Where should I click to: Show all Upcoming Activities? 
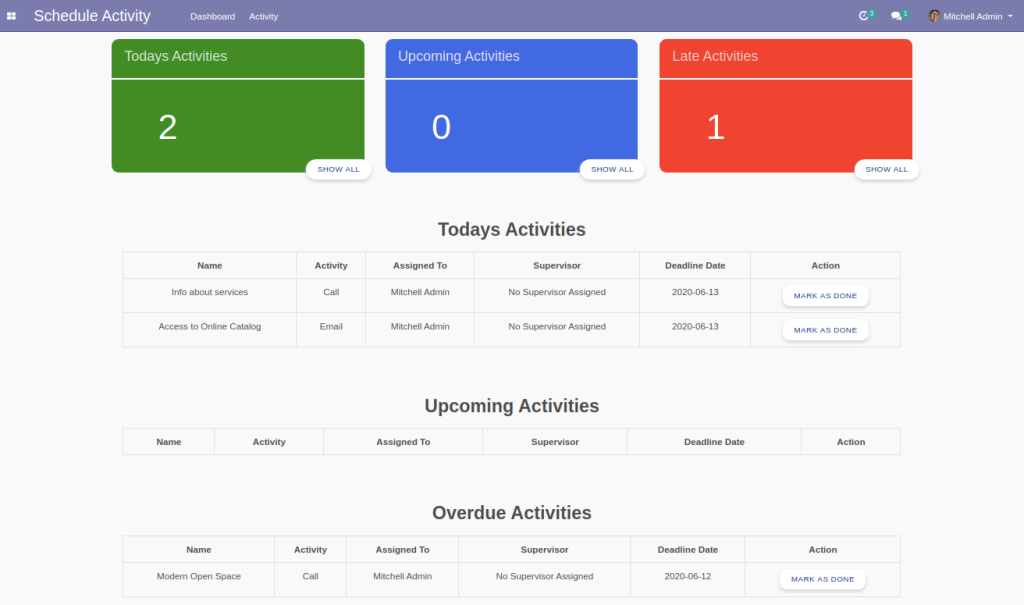point(612,169)
